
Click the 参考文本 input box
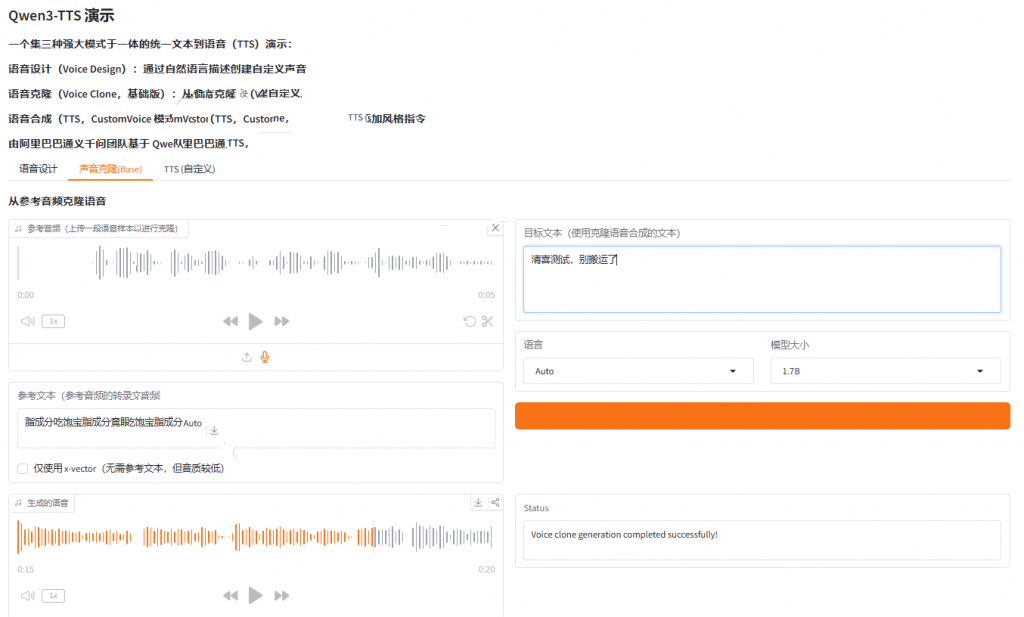pos(256,428)
